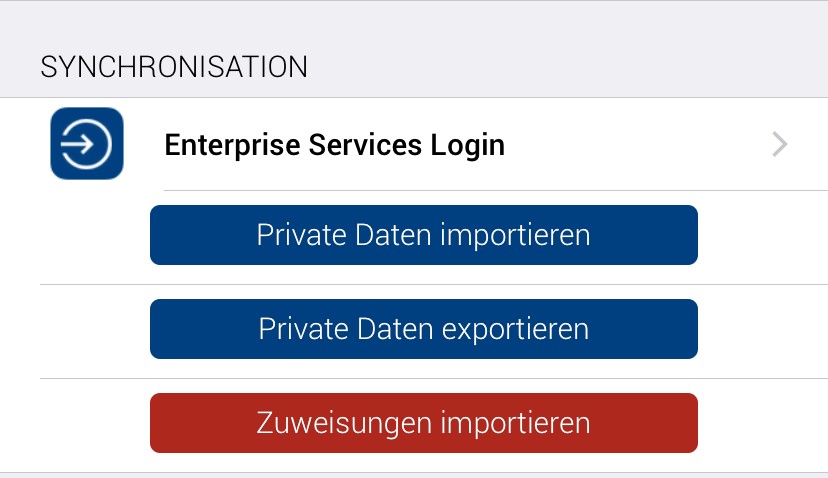Image resolution: width=828 pixels, height=478 pixels.
Task: Click the blue Enterprise Services login icon
Action: click(x=86, y=144)
